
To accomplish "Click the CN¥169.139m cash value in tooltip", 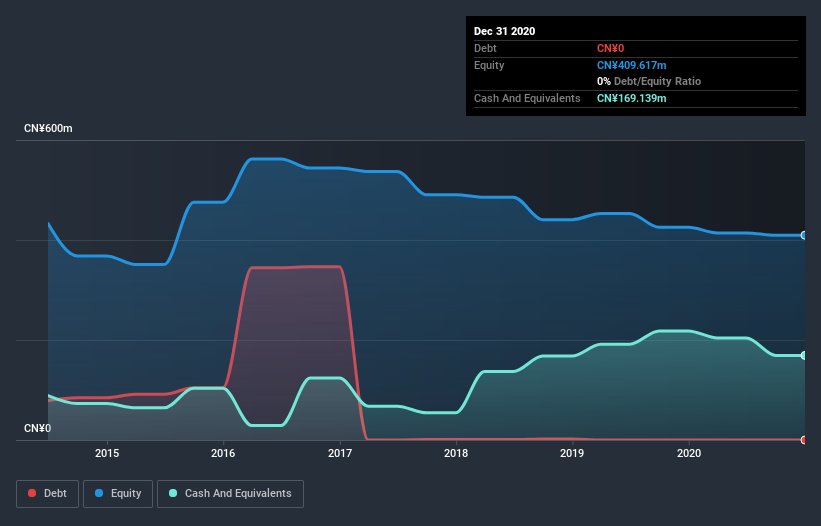I will click(631, 98).
